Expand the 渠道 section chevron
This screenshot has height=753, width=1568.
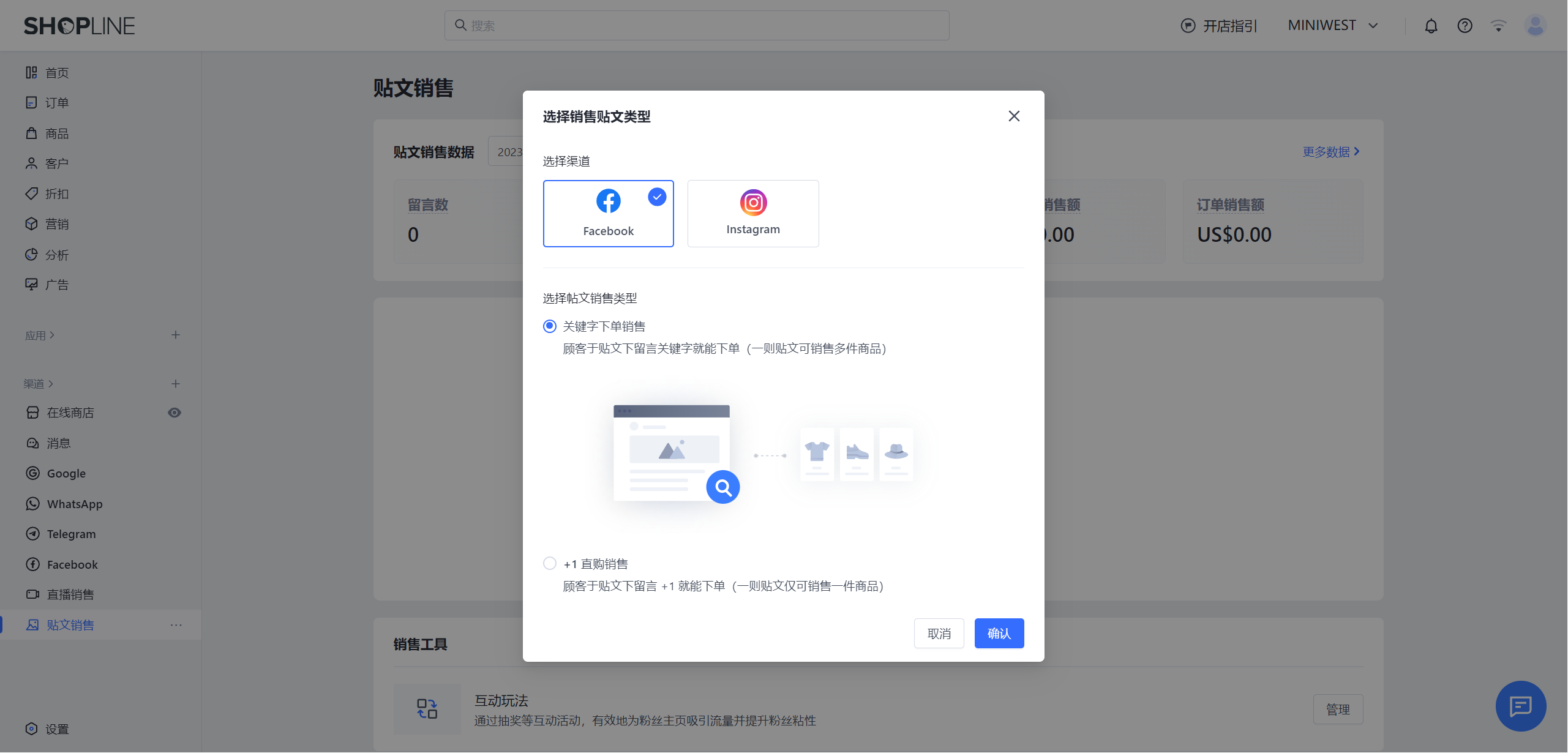point(51,383)
